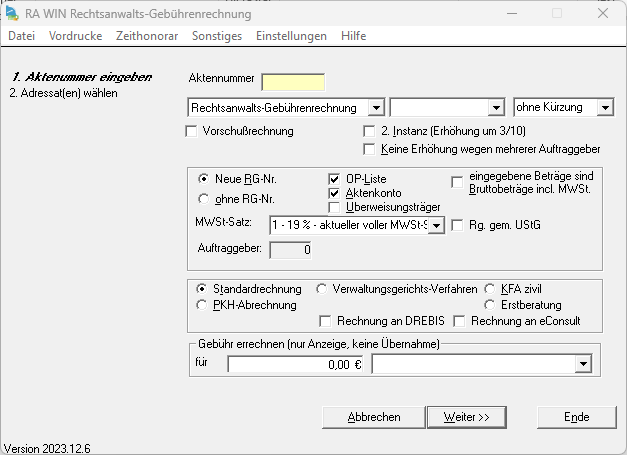The height and width of the screenshot is (455, 627).
Task: Uncheck the OP-Liste checkbox
Action: pos(334,179)
